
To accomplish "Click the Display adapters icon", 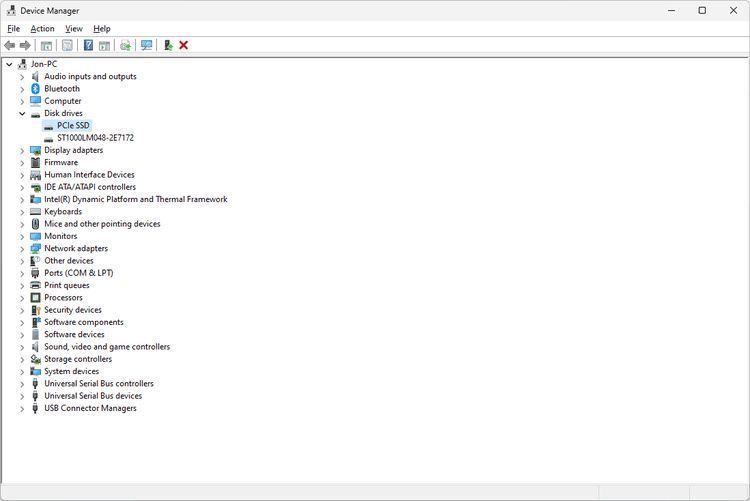I will pyautogui.click(x=35, y=150).
